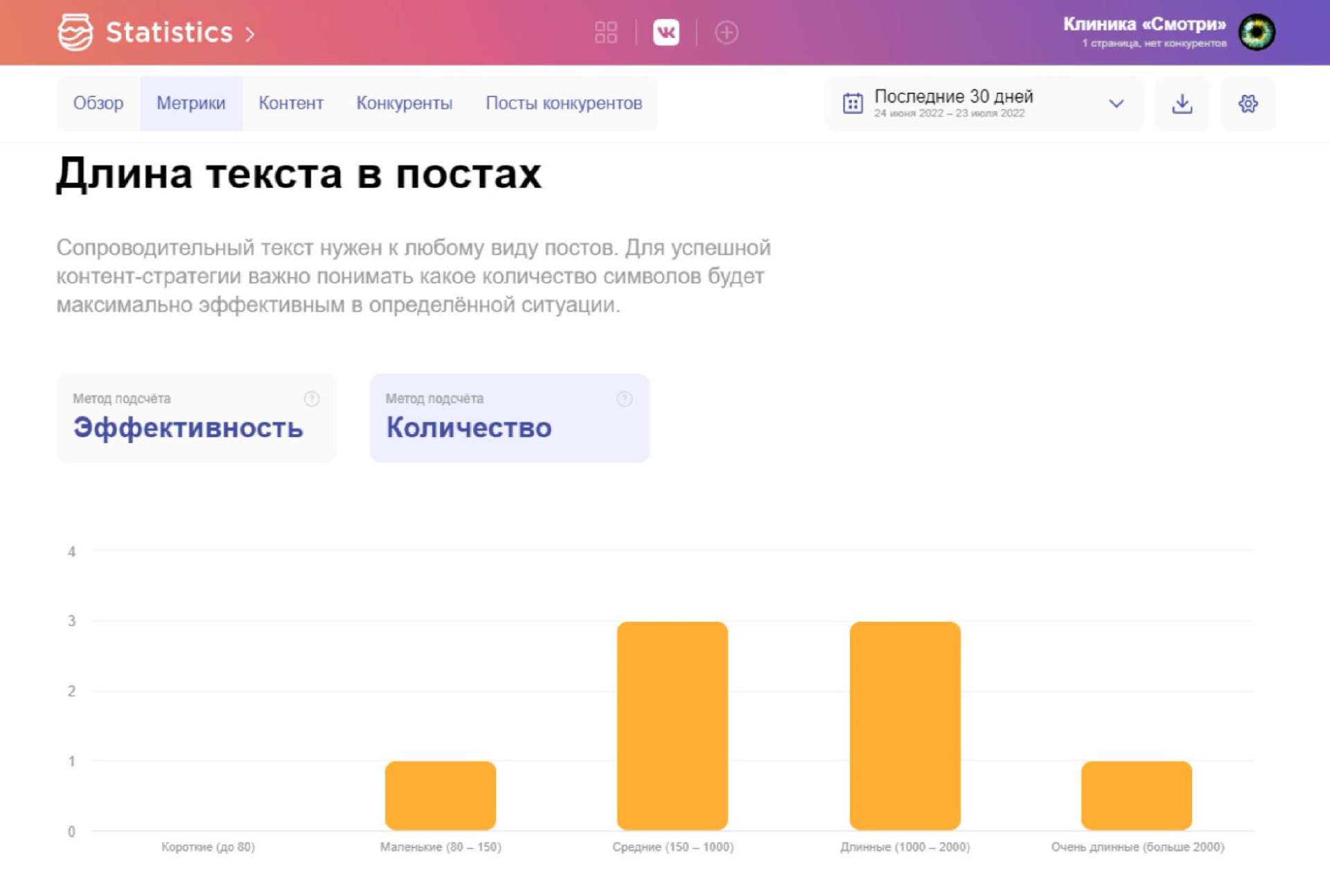The height and width of the screenshot is (896, 1330).
Task: Click the add page plus icon
Action: tap(726, 32)
